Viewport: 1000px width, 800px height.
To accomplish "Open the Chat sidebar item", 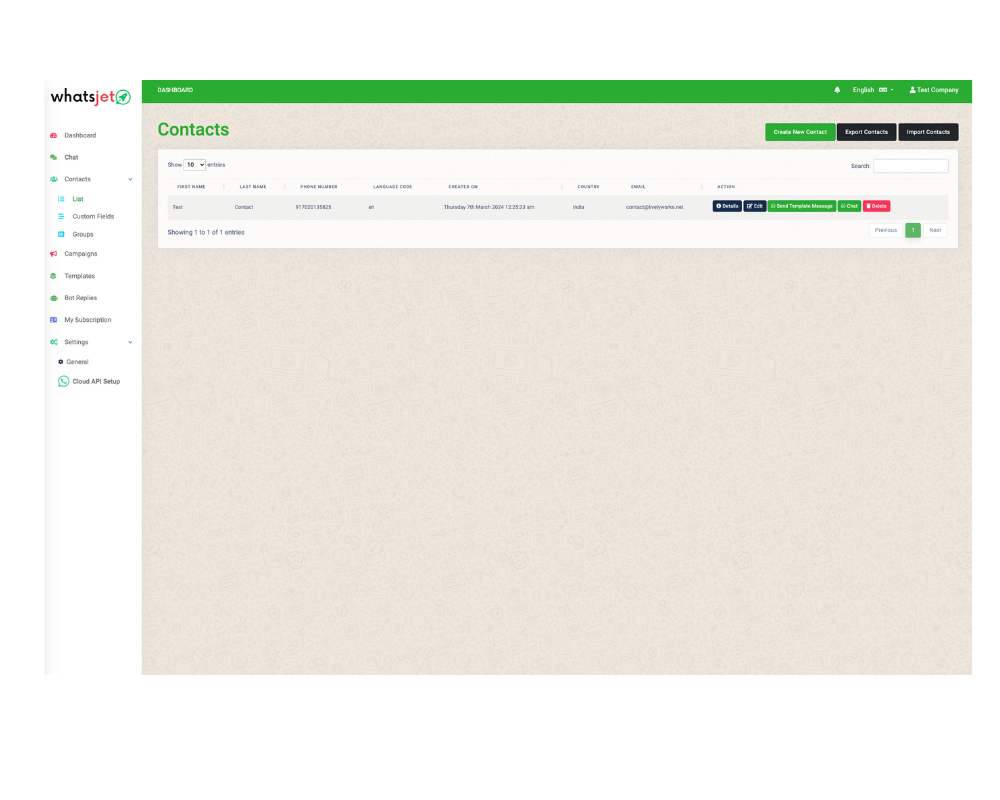I will click(71, 157).
